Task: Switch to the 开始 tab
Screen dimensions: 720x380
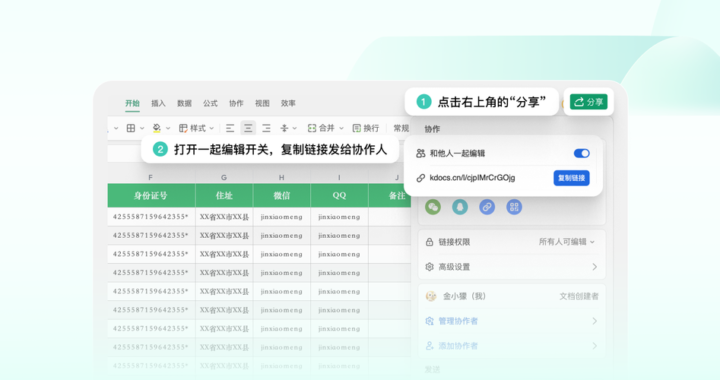Action: (132, 103)
